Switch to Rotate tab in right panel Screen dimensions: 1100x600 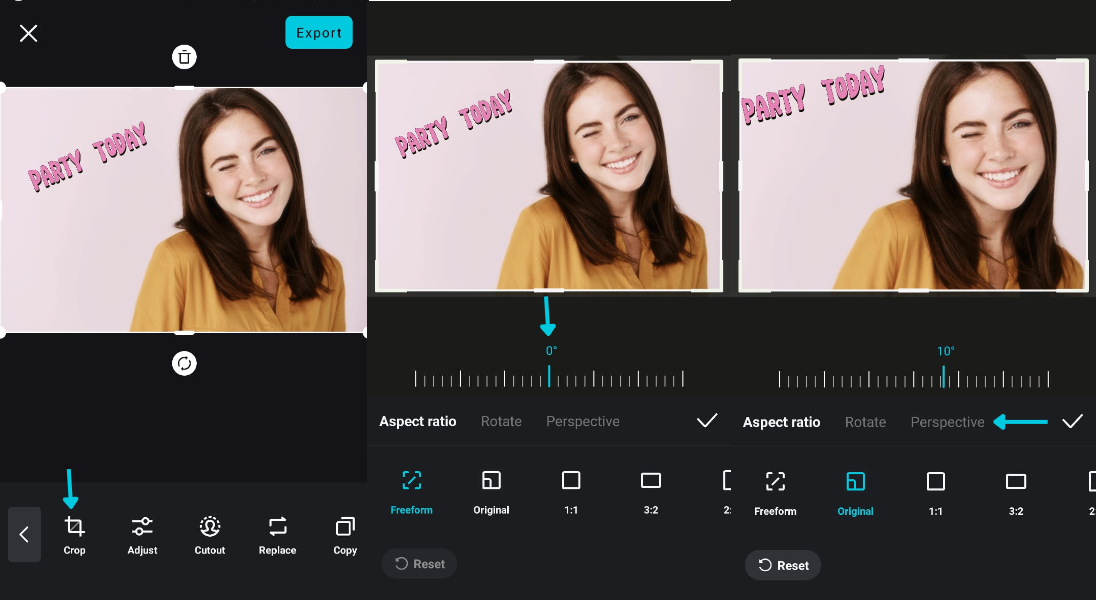pyautogui.click(x=865, y=422)
